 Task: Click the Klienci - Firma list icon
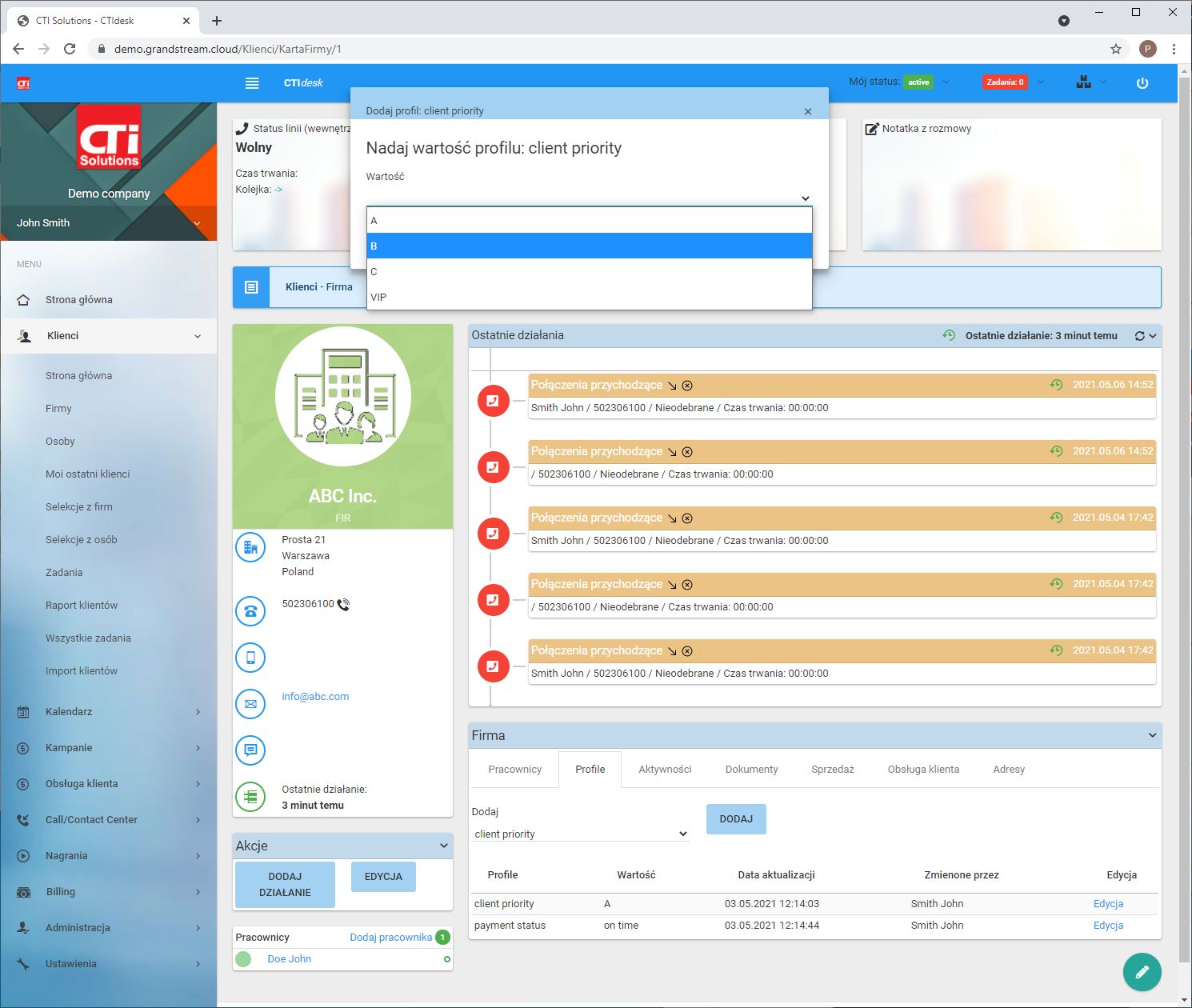point(251,287)
